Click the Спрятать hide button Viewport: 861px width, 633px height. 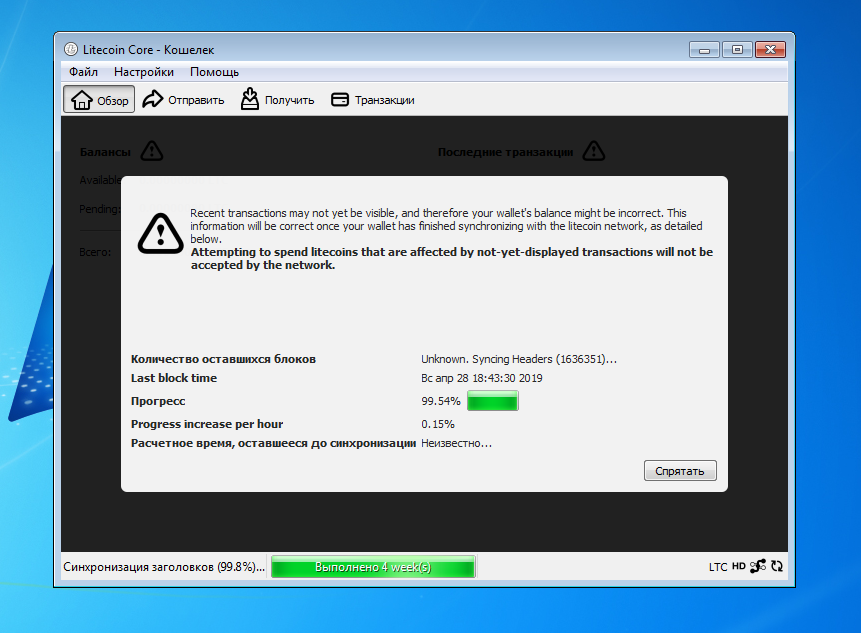pyautogui.click(x=680, y=470)
